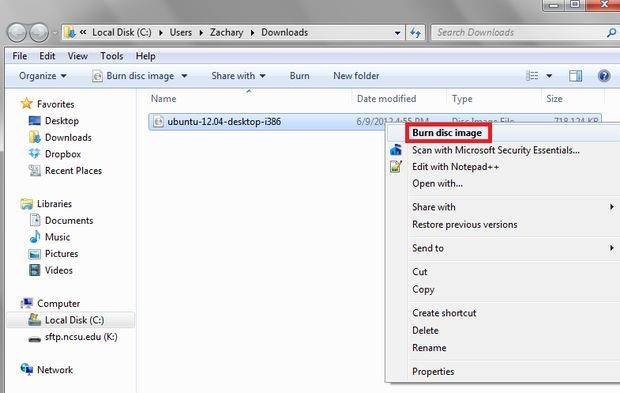Click the Burn toolbar button
The height and width of the screenshot is (393, 620).
[x=299, y=76]
